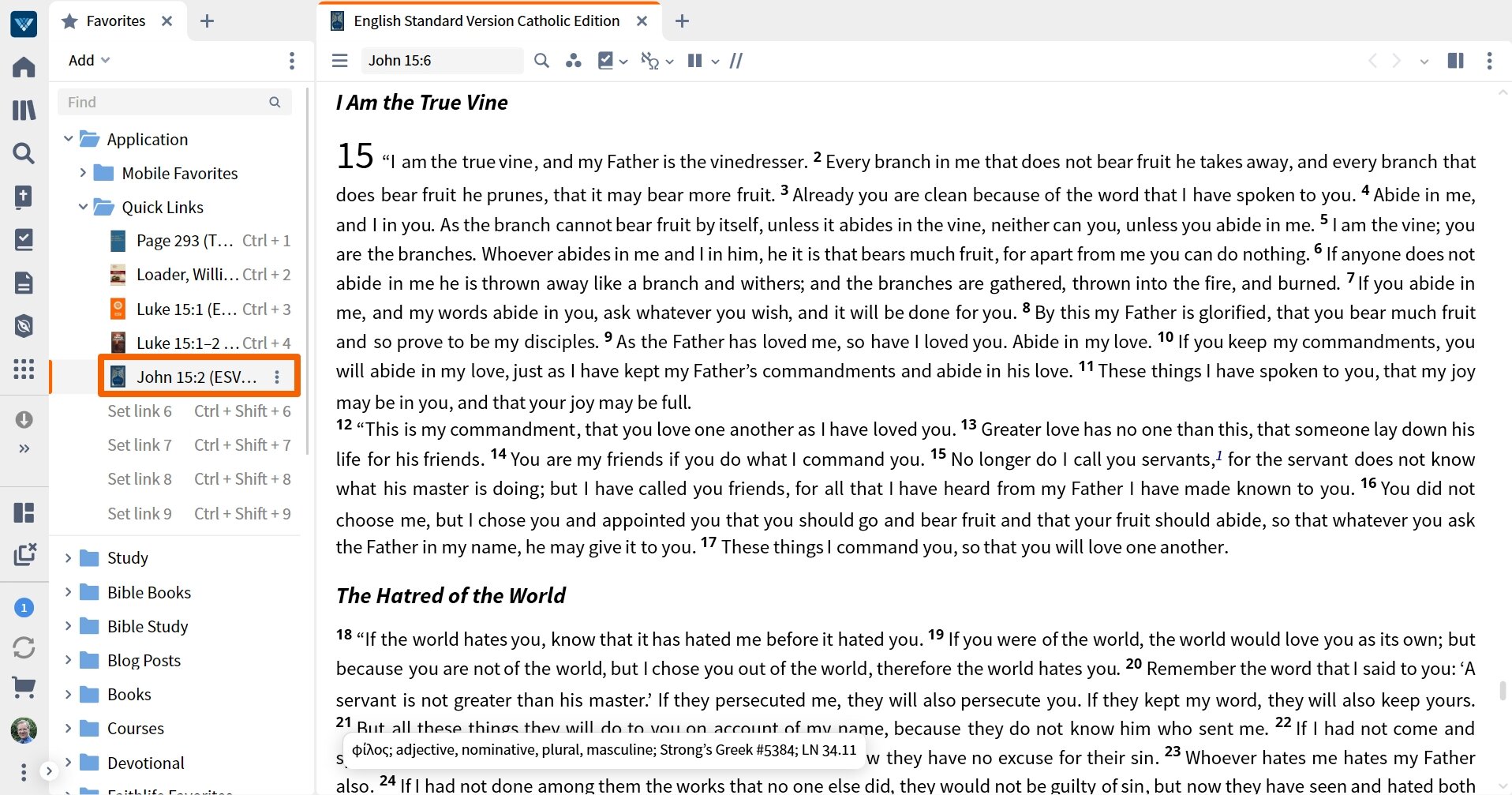This screenshot has width=1512, height=795.
Task: Open the ESV panel three-dot menu
Action: [x=1489, y=61]
